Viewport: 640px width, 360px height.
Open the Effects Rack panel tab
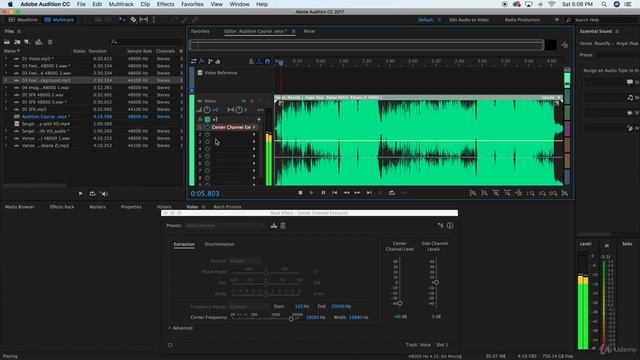click(x=62, y=207)
